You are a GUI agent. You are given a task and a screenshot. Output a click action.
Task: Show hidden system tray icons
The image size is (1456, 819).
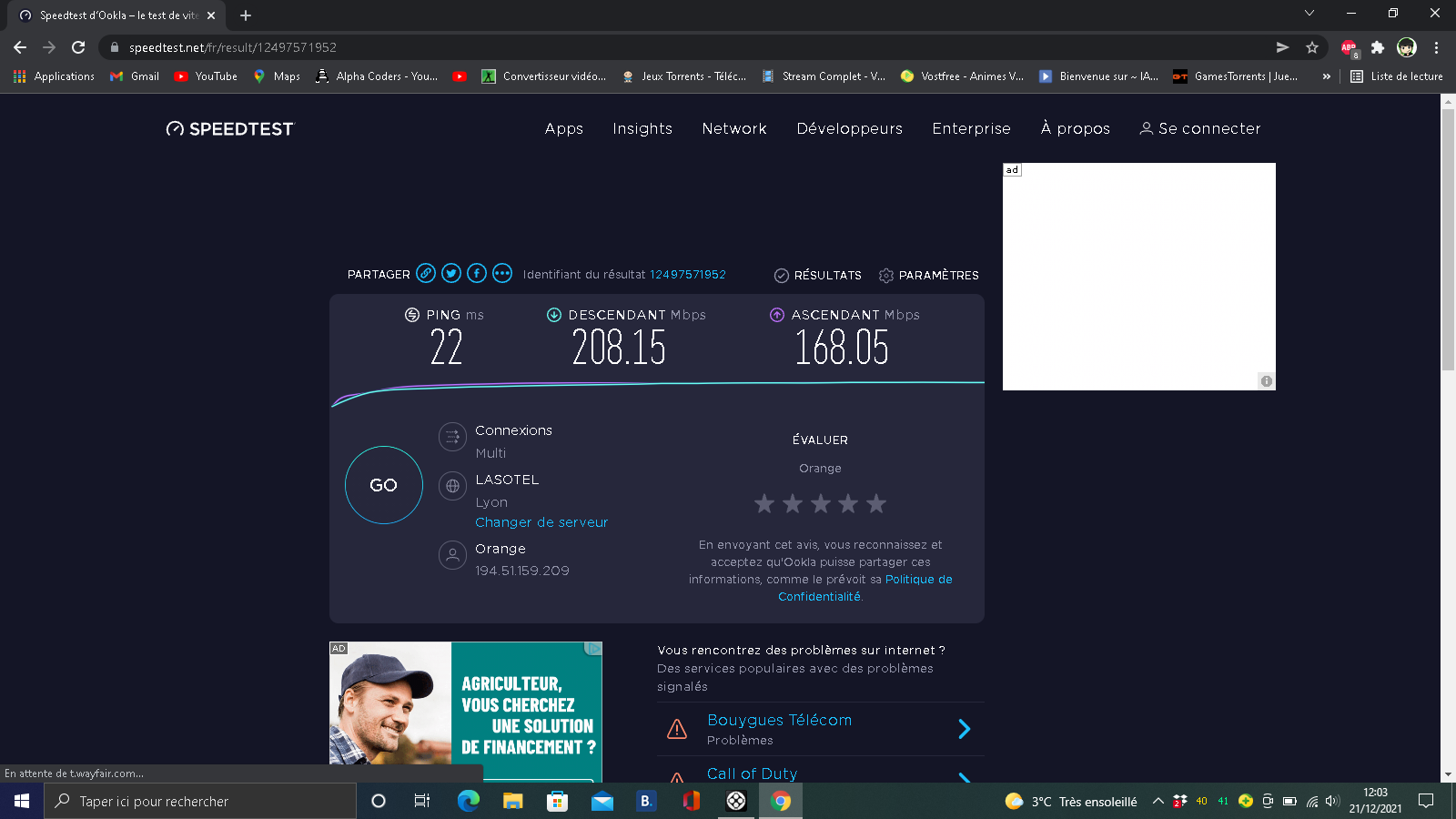1158,801
